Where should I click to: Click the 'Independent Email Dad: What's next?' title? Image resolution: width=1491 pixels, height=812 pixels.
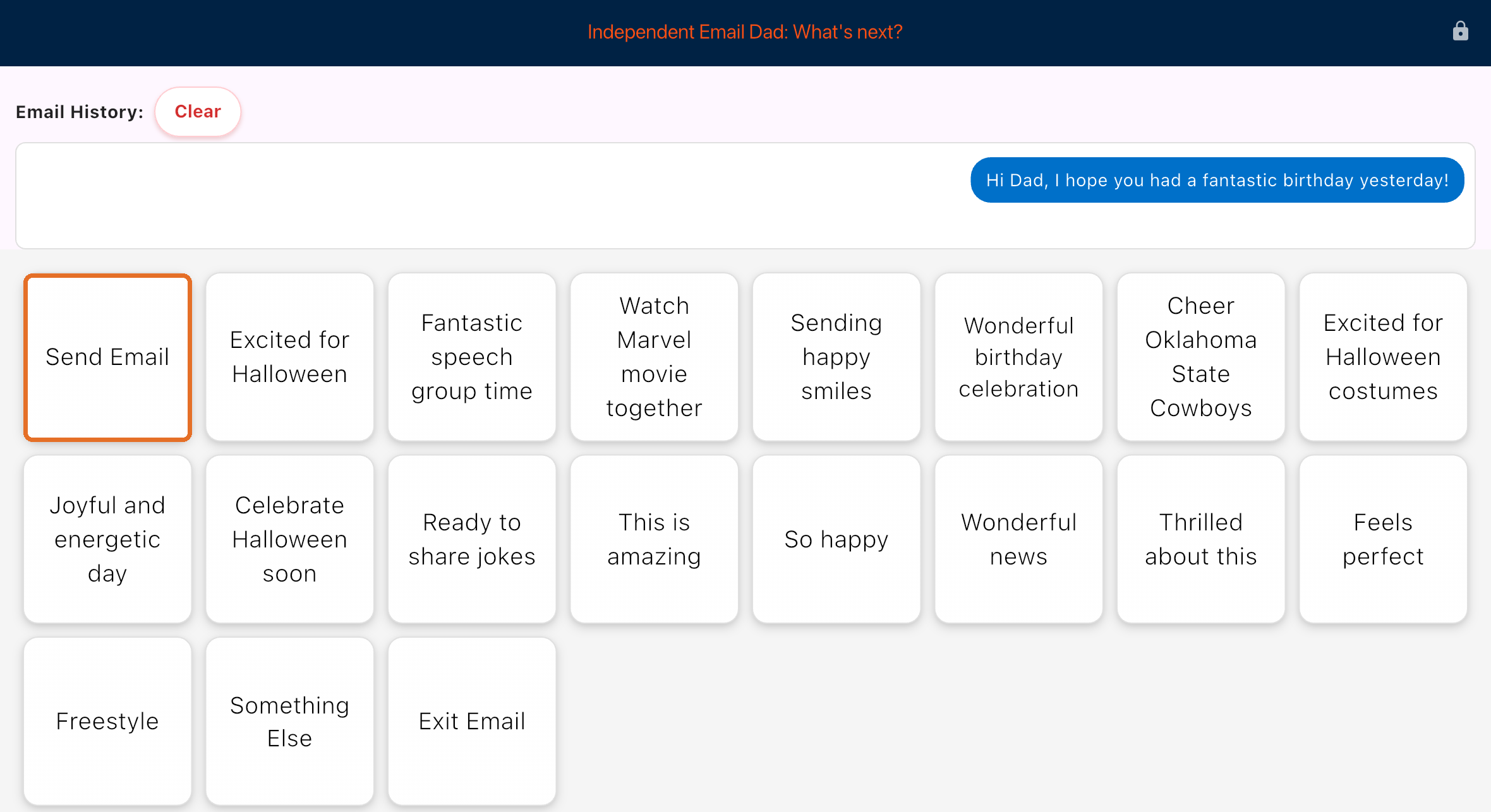[745, 32]
